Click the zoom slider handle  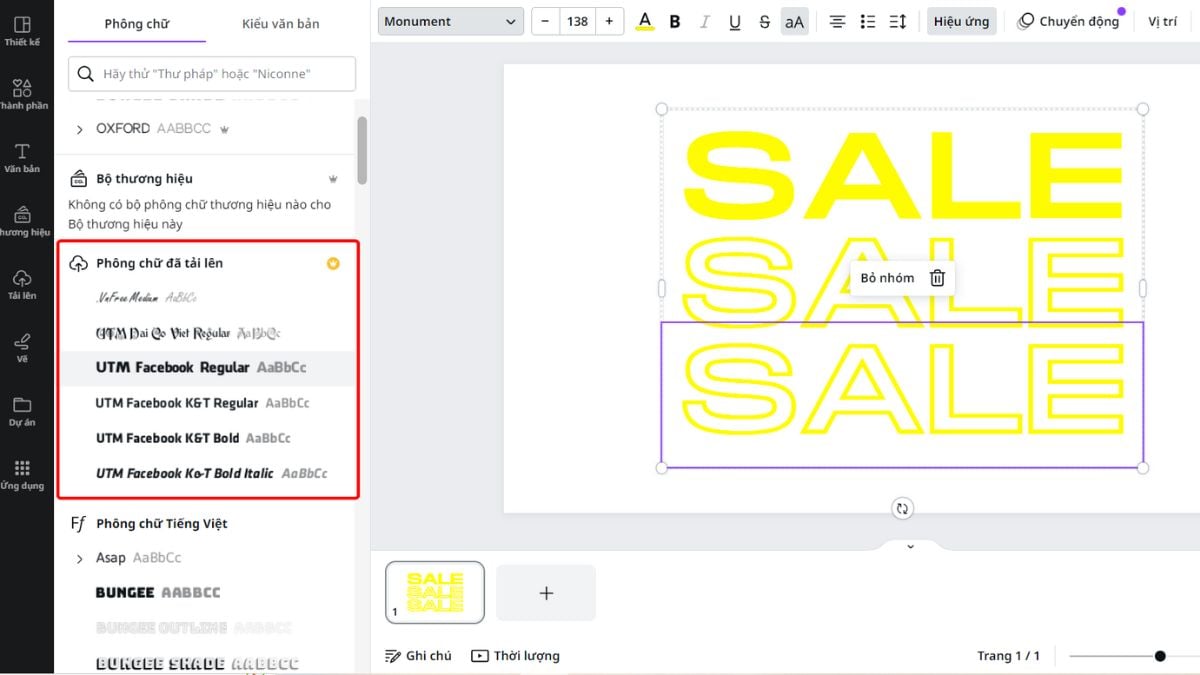[x=1160, y=656]
